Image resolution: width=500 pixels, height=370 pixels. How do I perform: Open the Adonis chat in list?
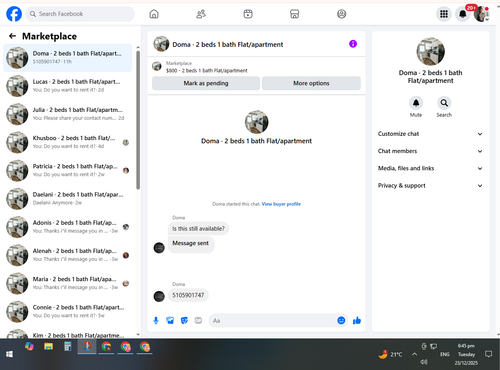click(x=68, y=227)
